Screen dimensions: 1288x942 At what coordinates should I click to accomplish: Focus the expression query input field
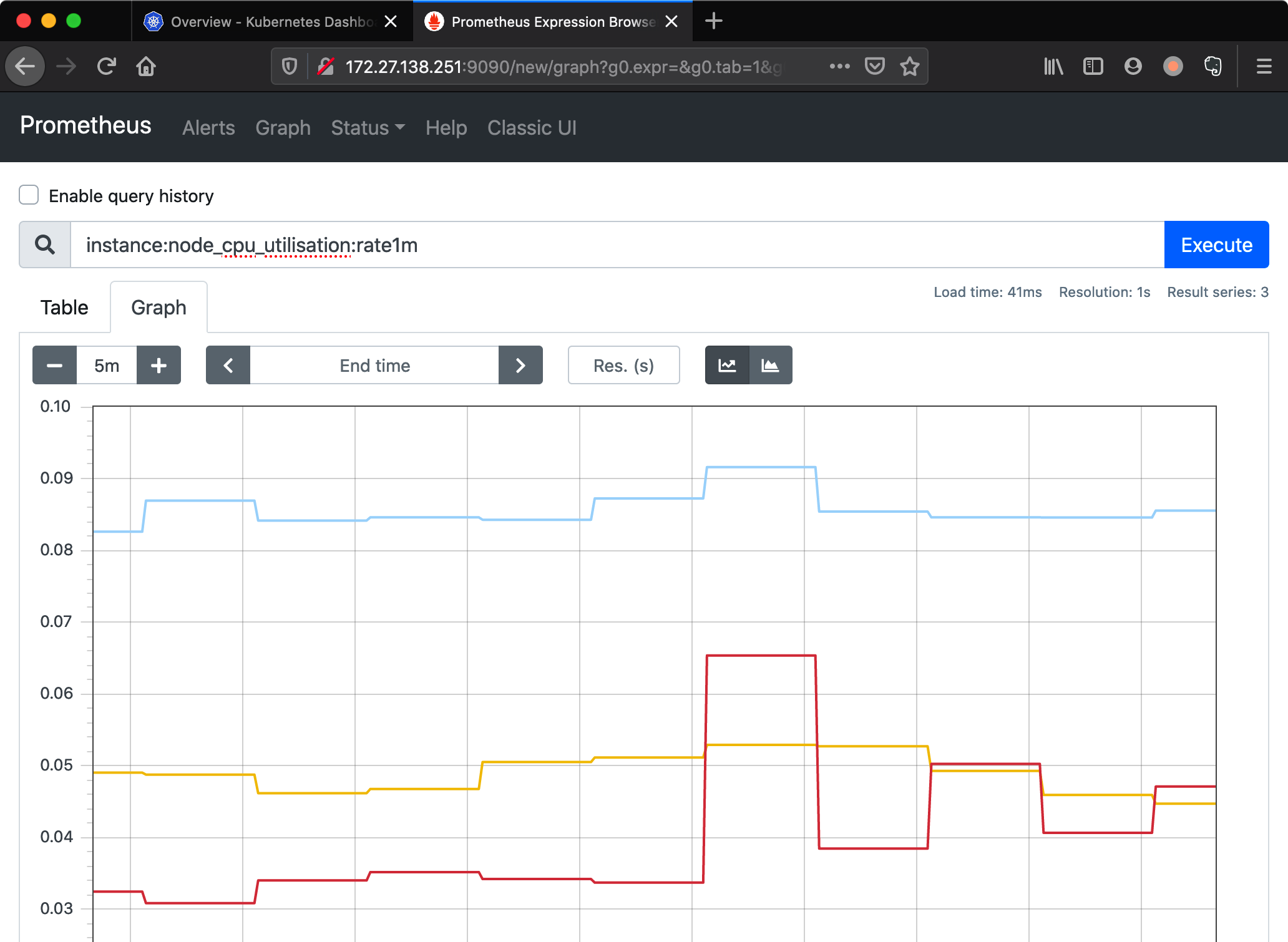tap(617, 245)
